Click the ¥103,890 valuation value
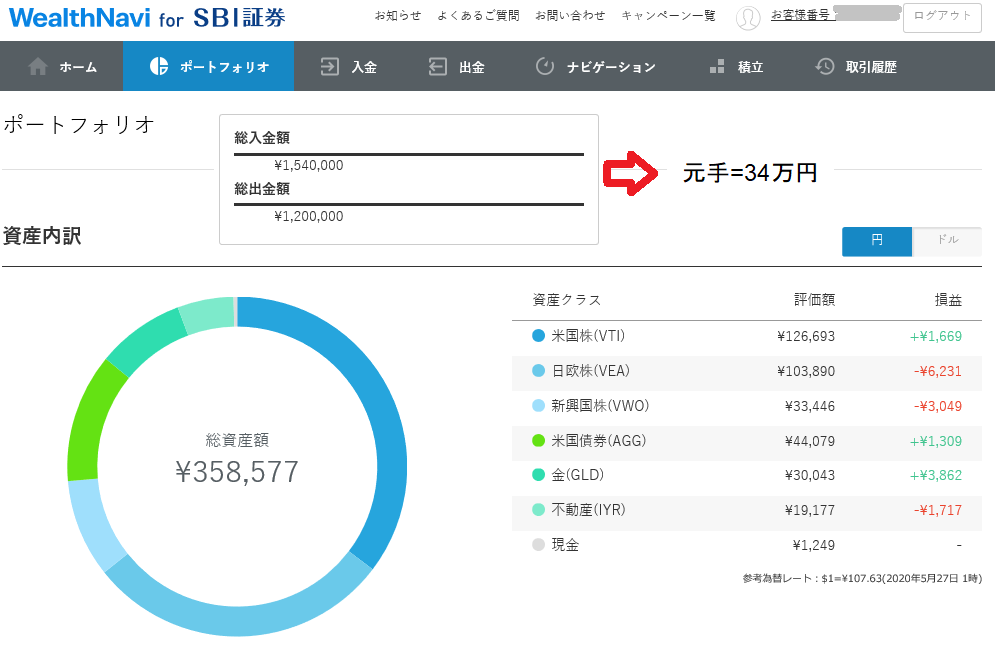The height and width of the screenshot is (647, 995). 806,371
